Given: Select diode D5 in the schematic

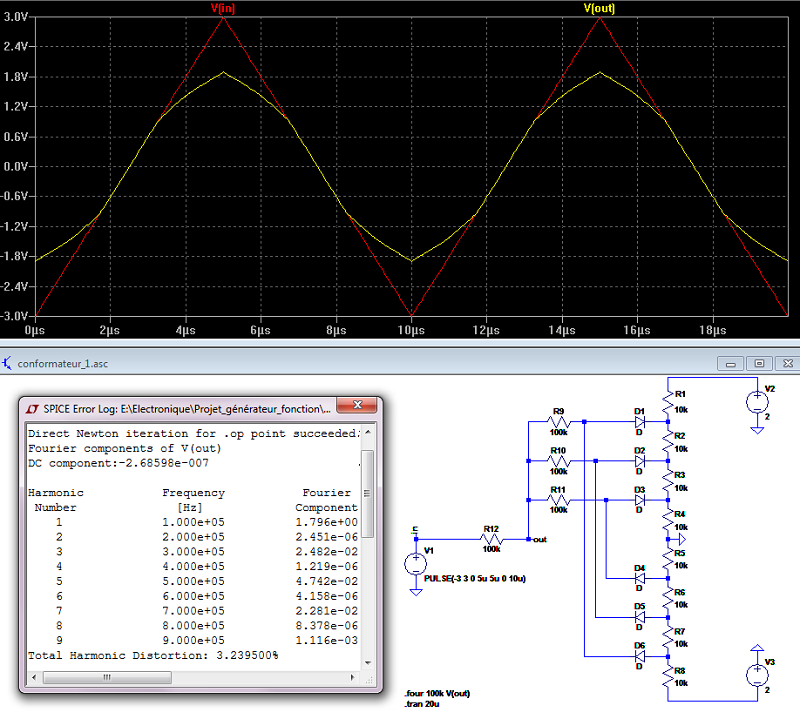Looking at the screenshot, I should pos(639,617).
